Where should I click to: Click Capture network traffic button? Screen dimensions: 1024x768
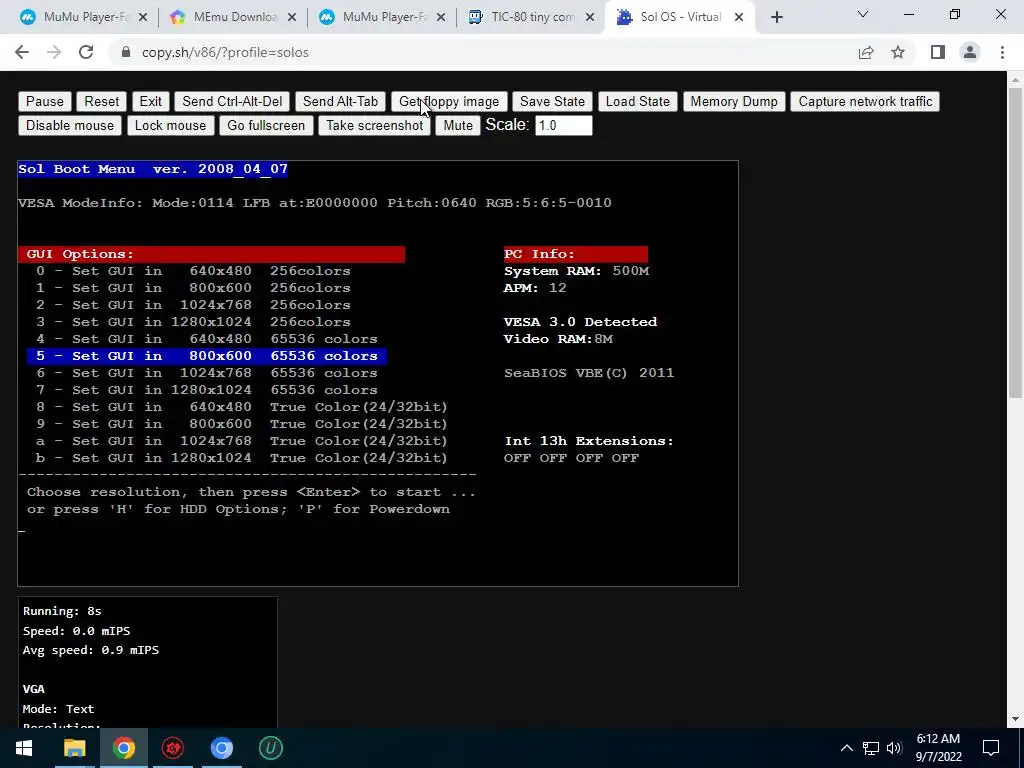coord(865,101)
